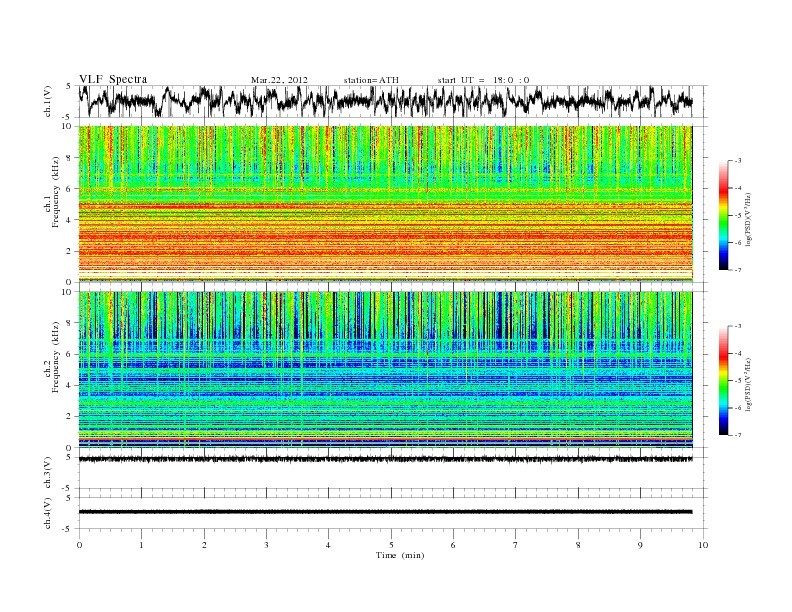
Task: Click time axis tick label "2"
Action: tap(204, 545)
